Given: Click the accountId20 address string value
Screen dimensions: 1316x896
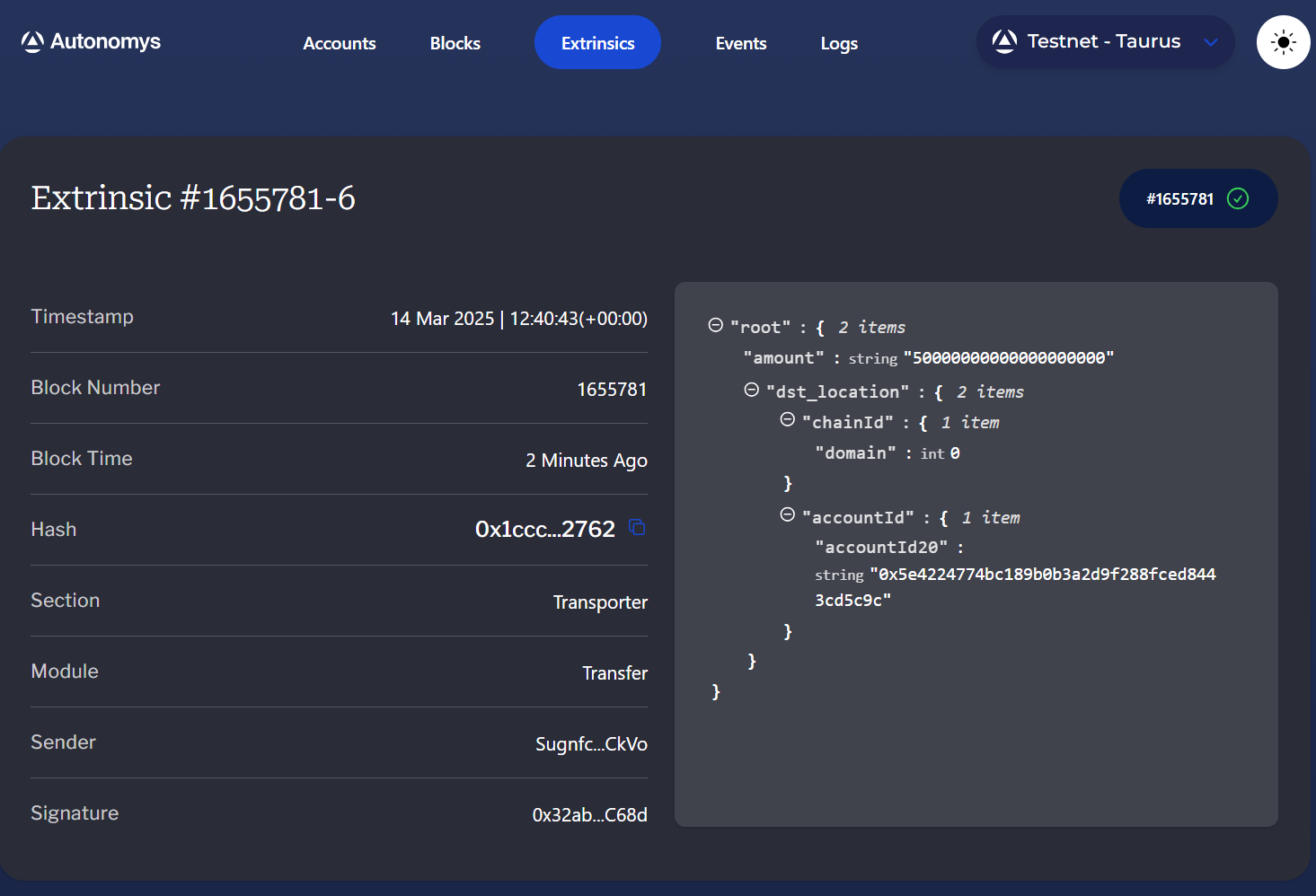Looking at the screenshot, I should coord(1015,587).
